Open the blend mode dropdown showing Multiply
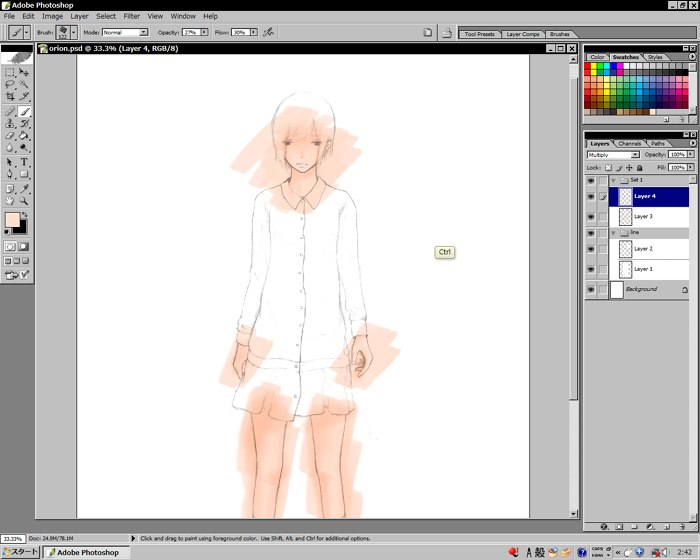This screenshot has height=560, width=700. point(613,155)
